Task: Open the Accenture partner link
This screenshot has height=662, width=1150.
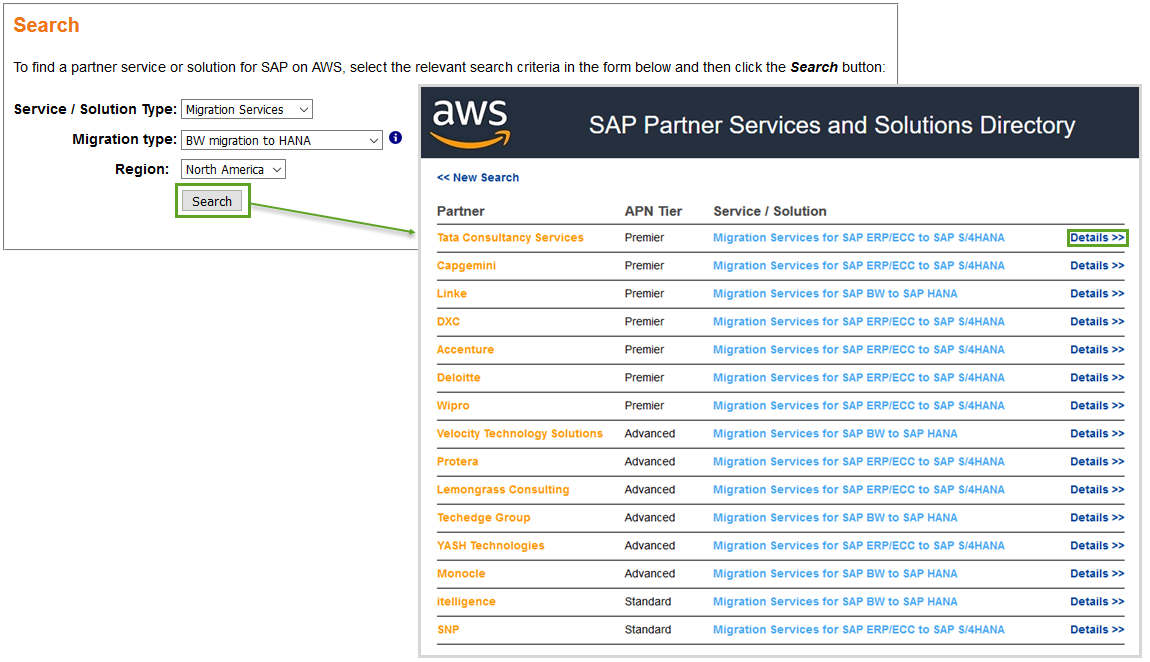Action: pos(465,350)
